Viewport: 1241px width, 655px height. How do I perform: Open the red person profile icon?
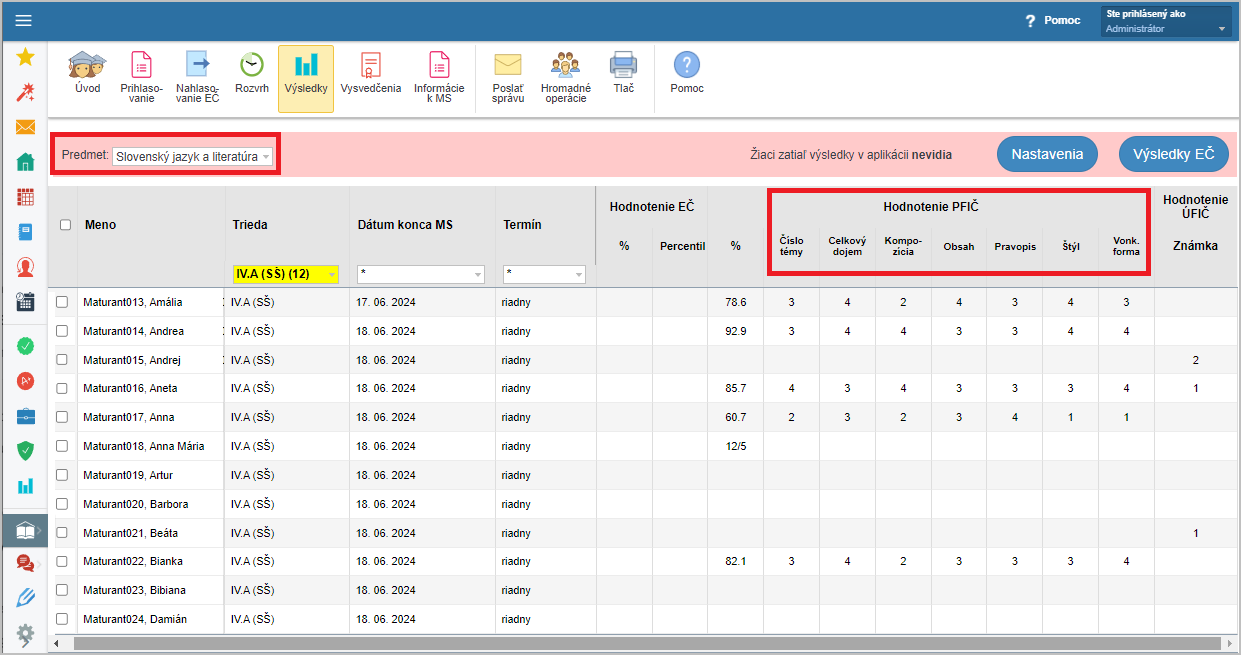26,267
